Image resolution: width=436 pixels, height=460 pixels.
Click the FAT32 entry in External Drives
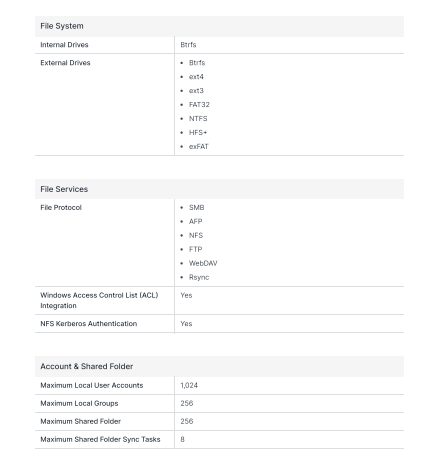coord(199,105)
